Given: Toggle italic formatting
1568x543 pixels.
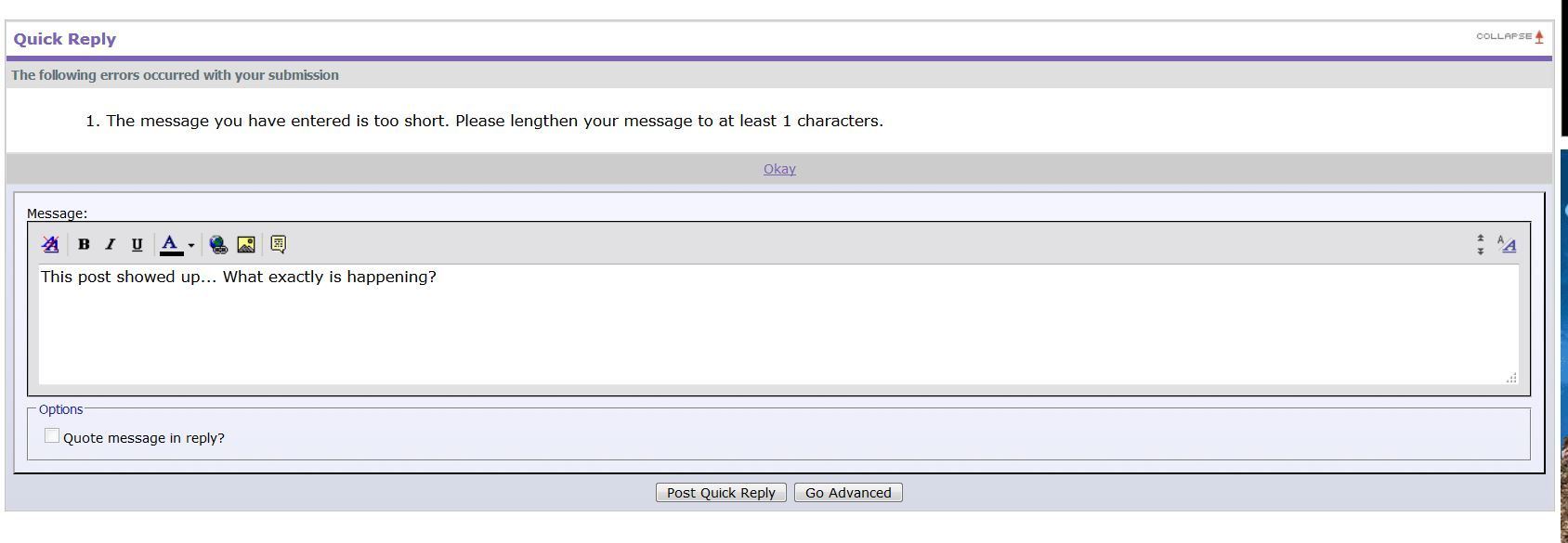Looking at the screenshot, I should (x=110, y=244).
